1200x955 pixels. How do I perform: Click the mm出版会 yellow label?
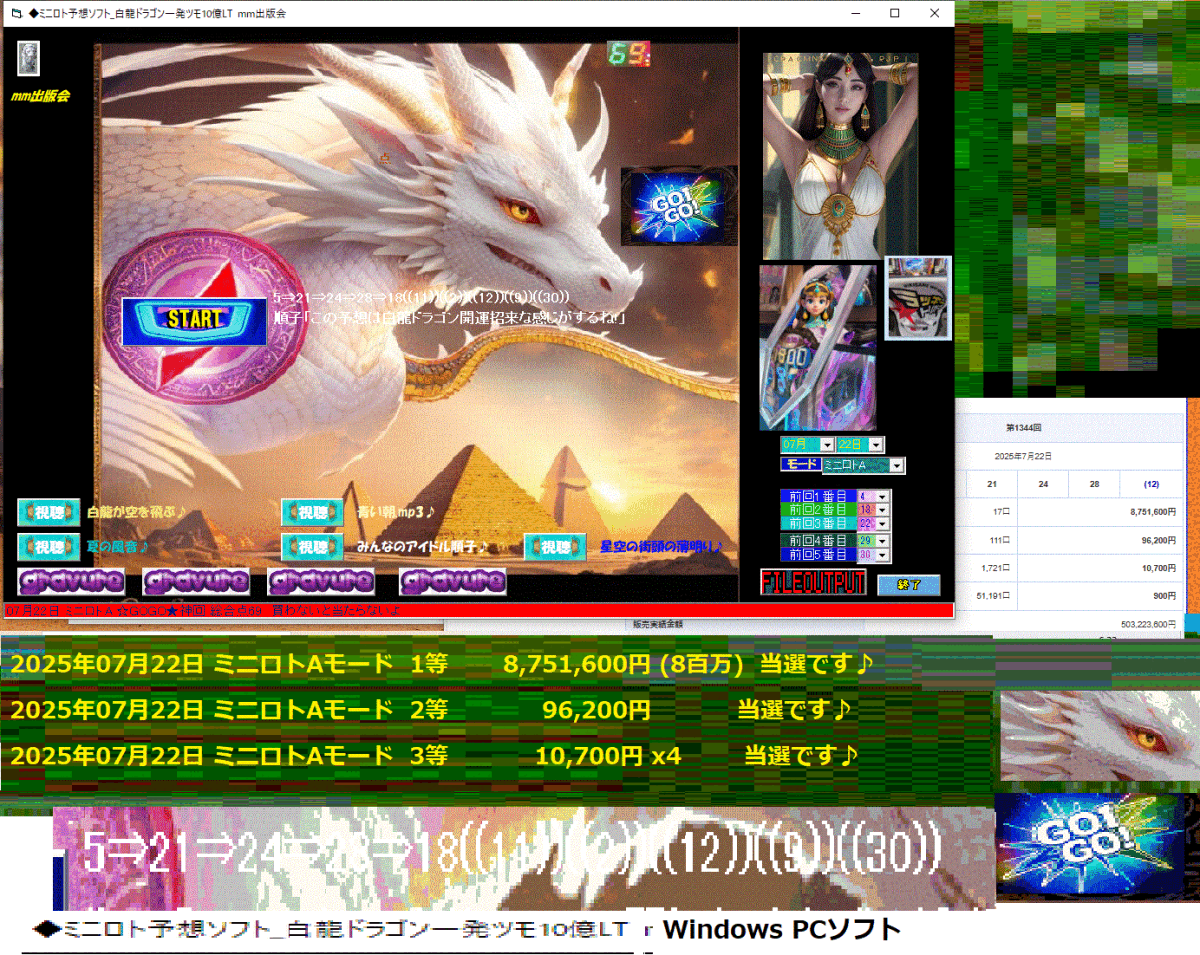click(x=40, y=96)
